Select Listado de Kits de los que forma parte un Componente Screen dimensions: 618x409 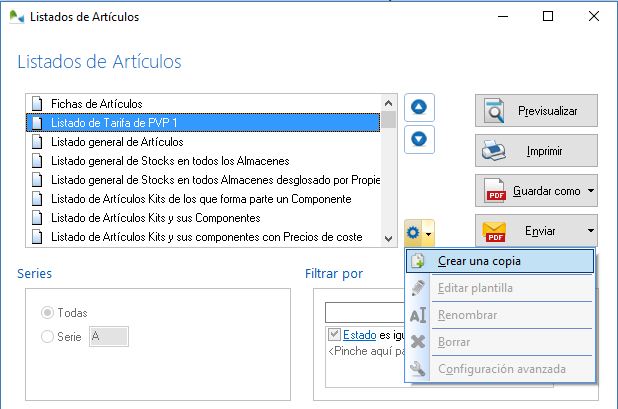click(203, 199)
